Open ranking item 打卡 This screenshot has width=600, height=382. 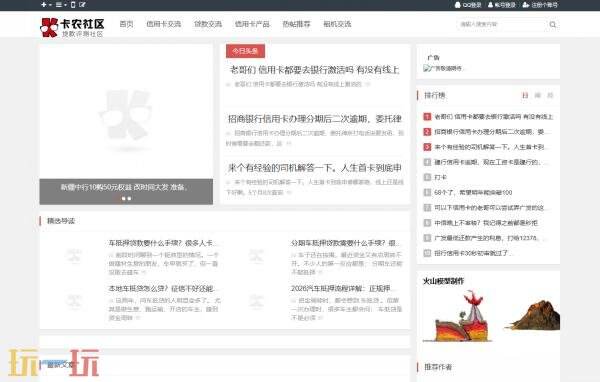(x=440, y=177)
